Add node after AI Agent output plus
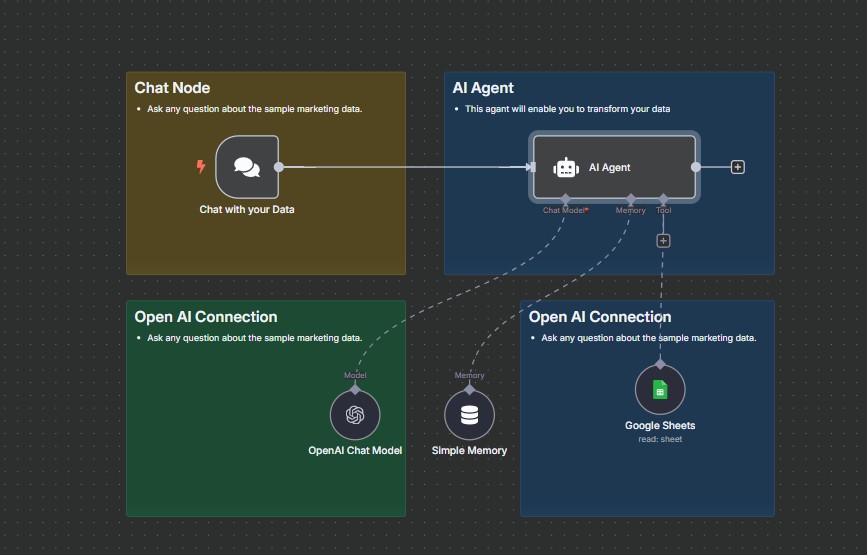This screenshot has width=867, height=555. pyautogui.click(x=738, y=167)
